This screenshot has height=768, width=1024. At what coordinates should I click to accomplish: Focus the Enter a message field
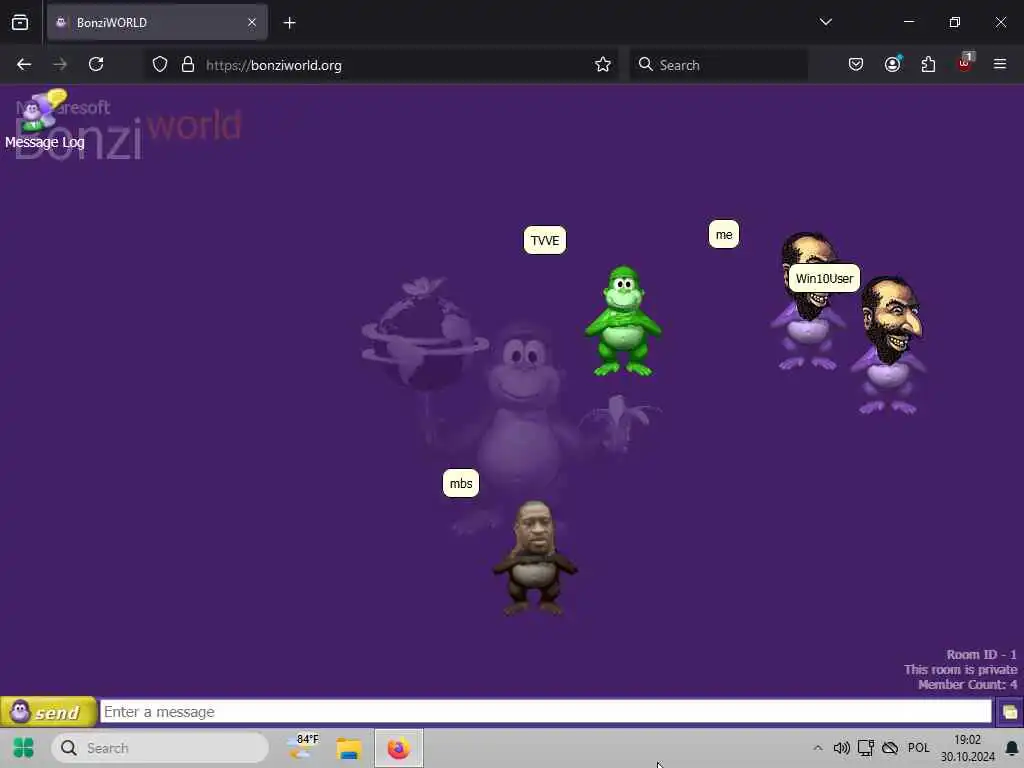click(546, 712)
